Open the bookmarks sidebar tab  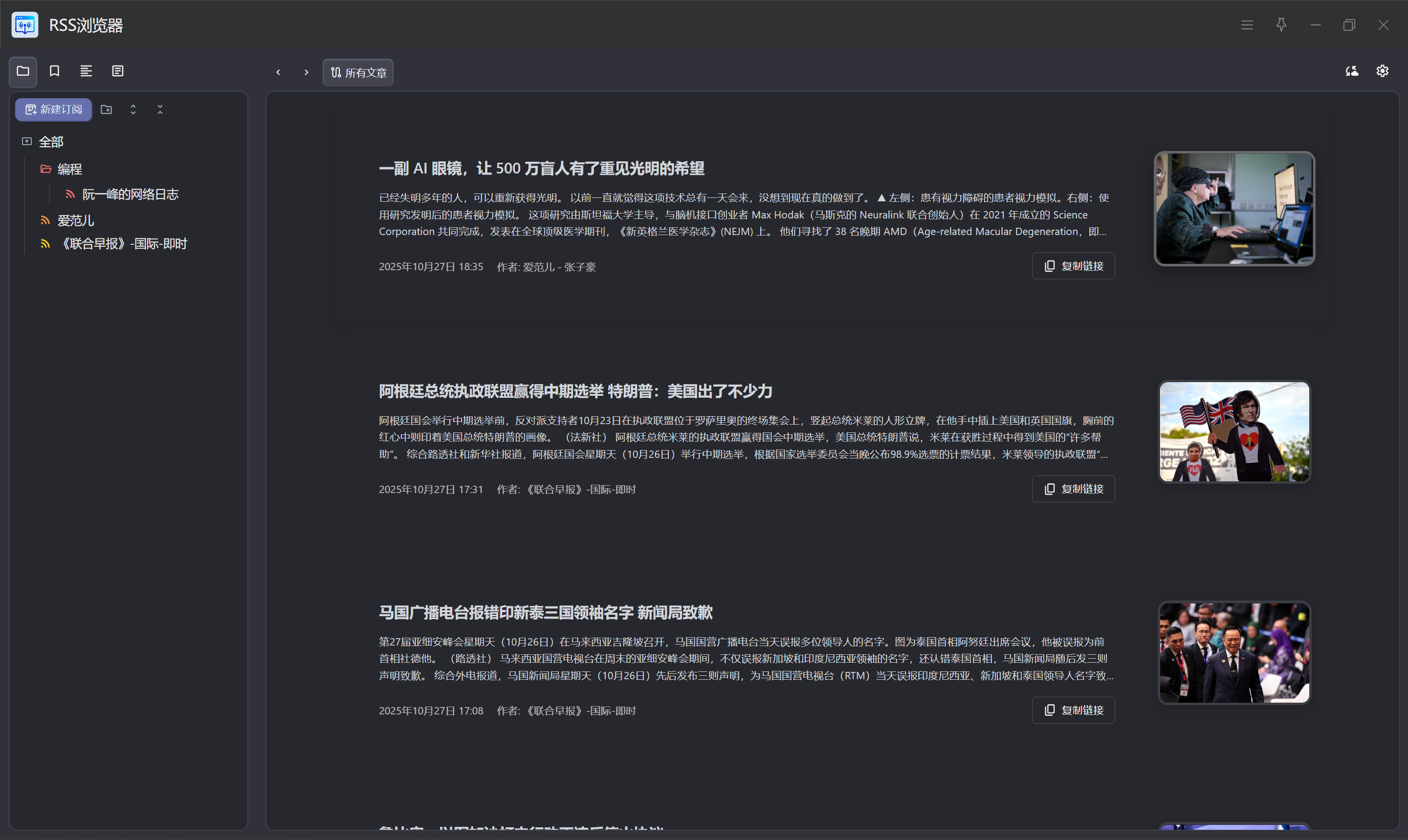pyautogui.click(x=54, y=71)
